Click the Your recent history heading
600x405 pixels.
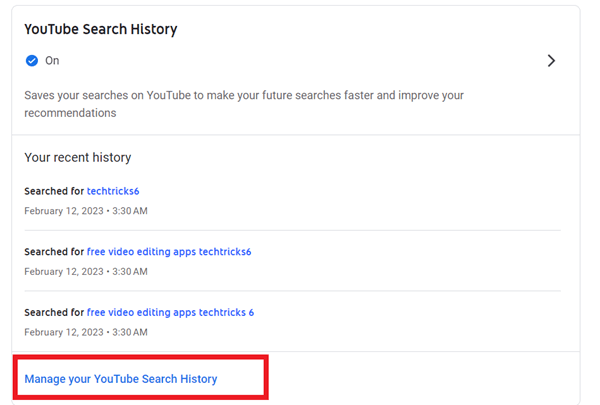[x=78, y=157]
